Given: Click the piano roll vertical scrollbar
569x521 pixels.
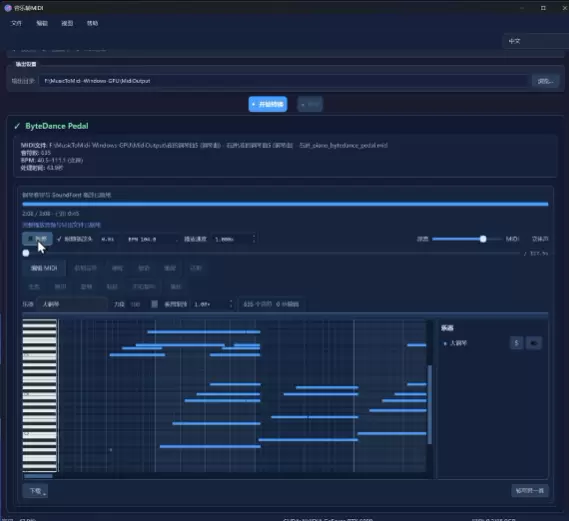Looking at the screenshot, I should point(430,405).
